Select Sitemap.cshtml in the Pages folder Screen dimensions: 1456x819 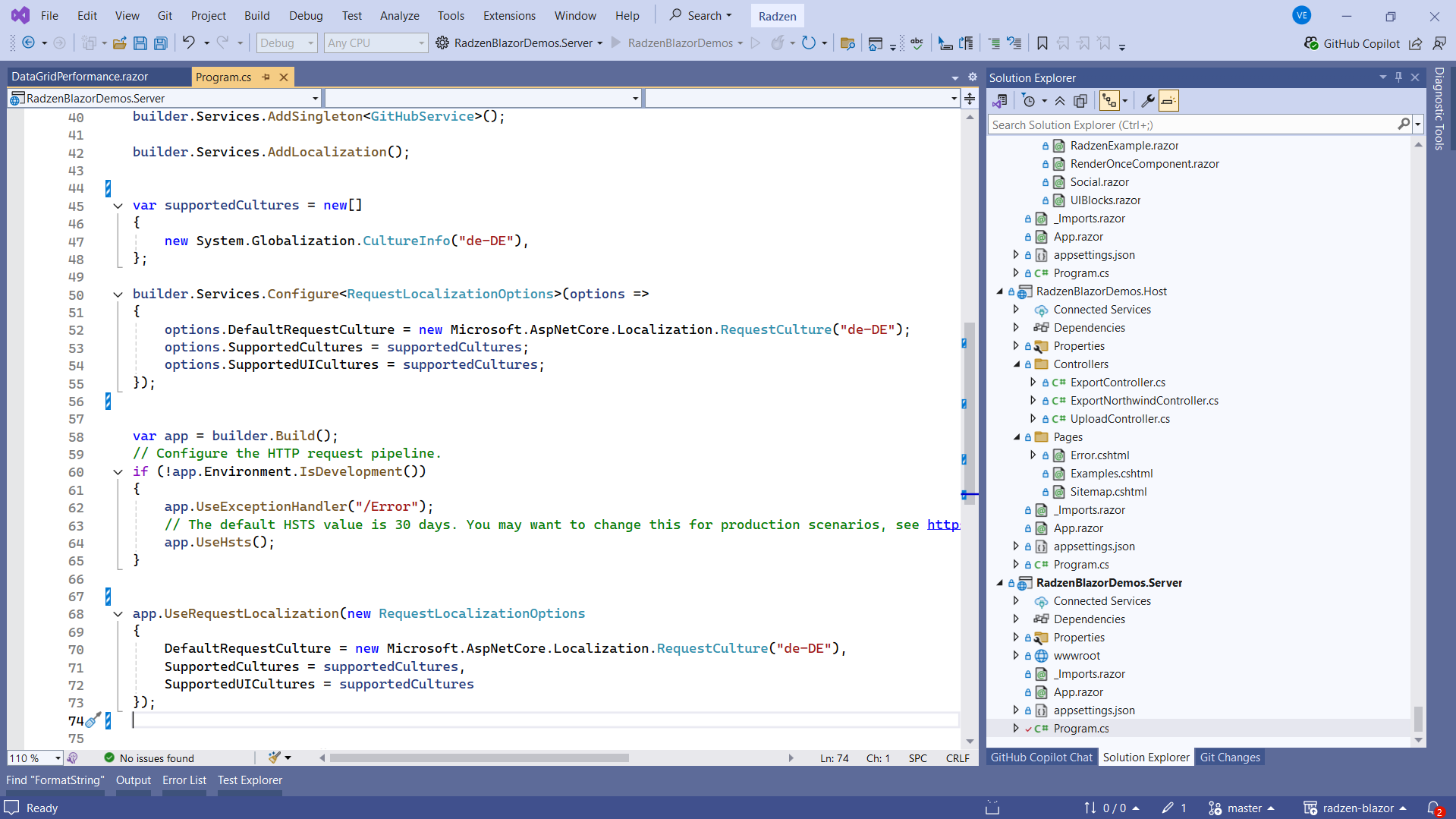point(1108,492)
